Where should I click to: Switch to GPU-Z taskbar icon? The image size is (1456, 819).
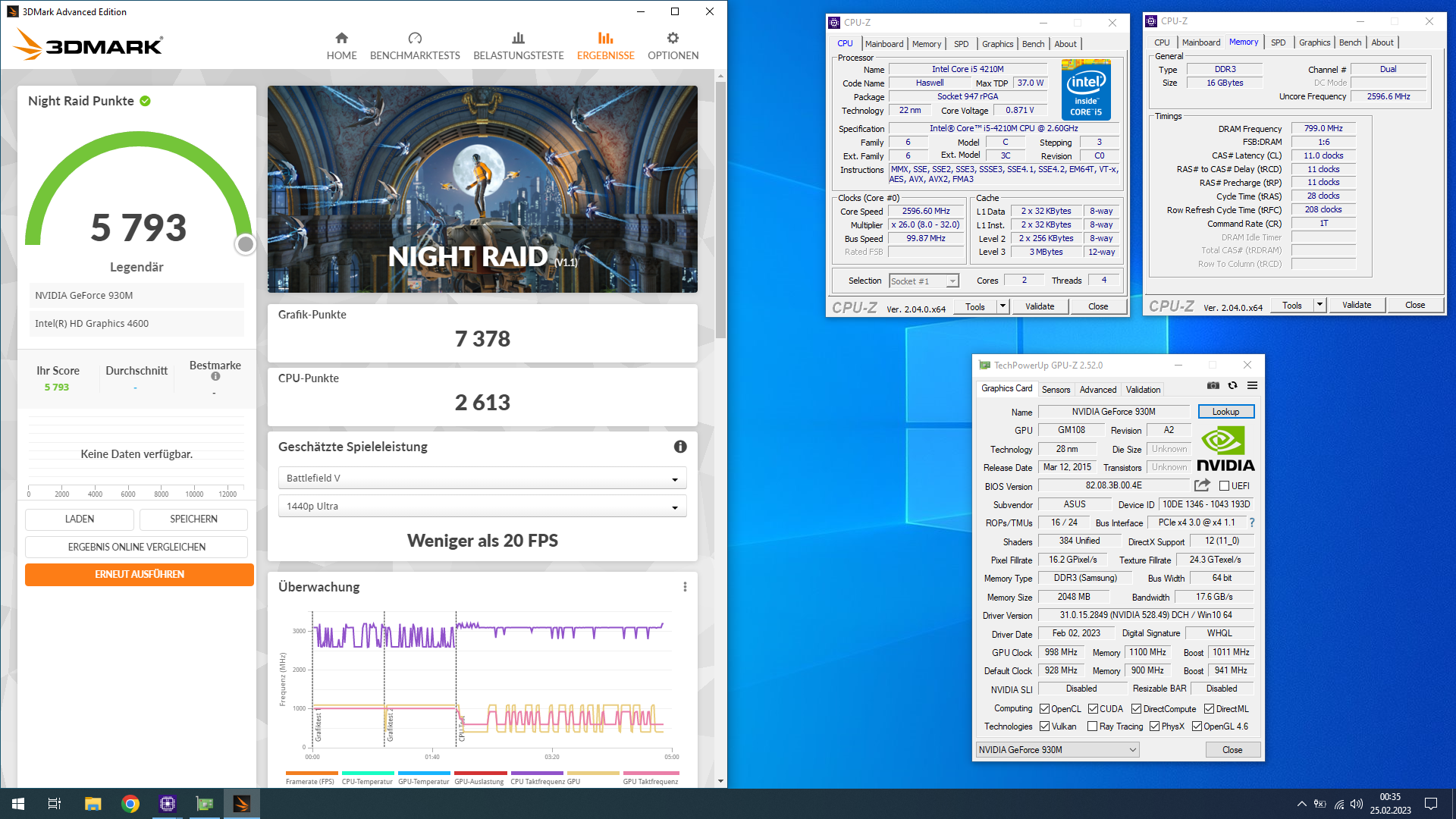point(205,804)
